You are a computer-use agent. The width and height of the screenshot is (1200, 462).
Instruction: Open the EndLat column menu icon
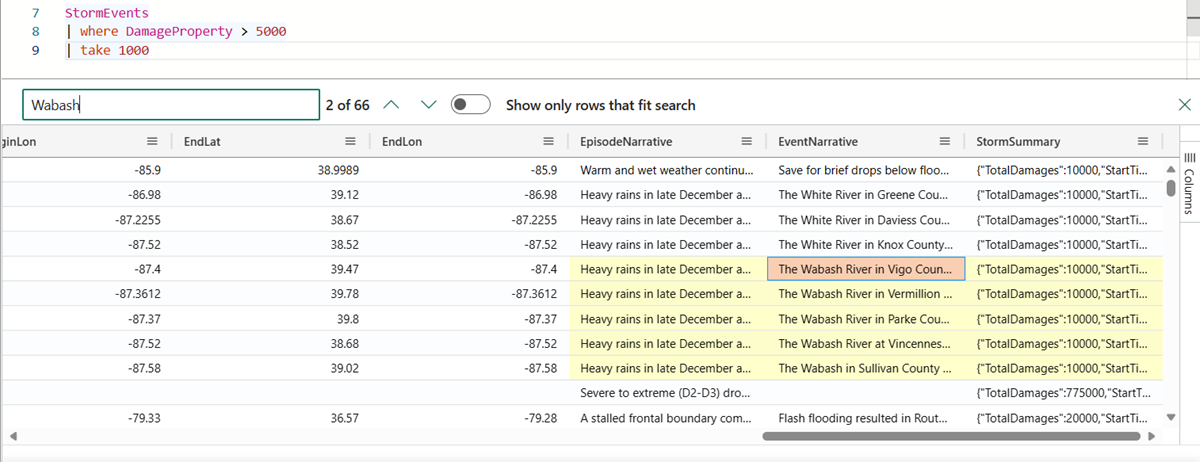click(350, 142)
